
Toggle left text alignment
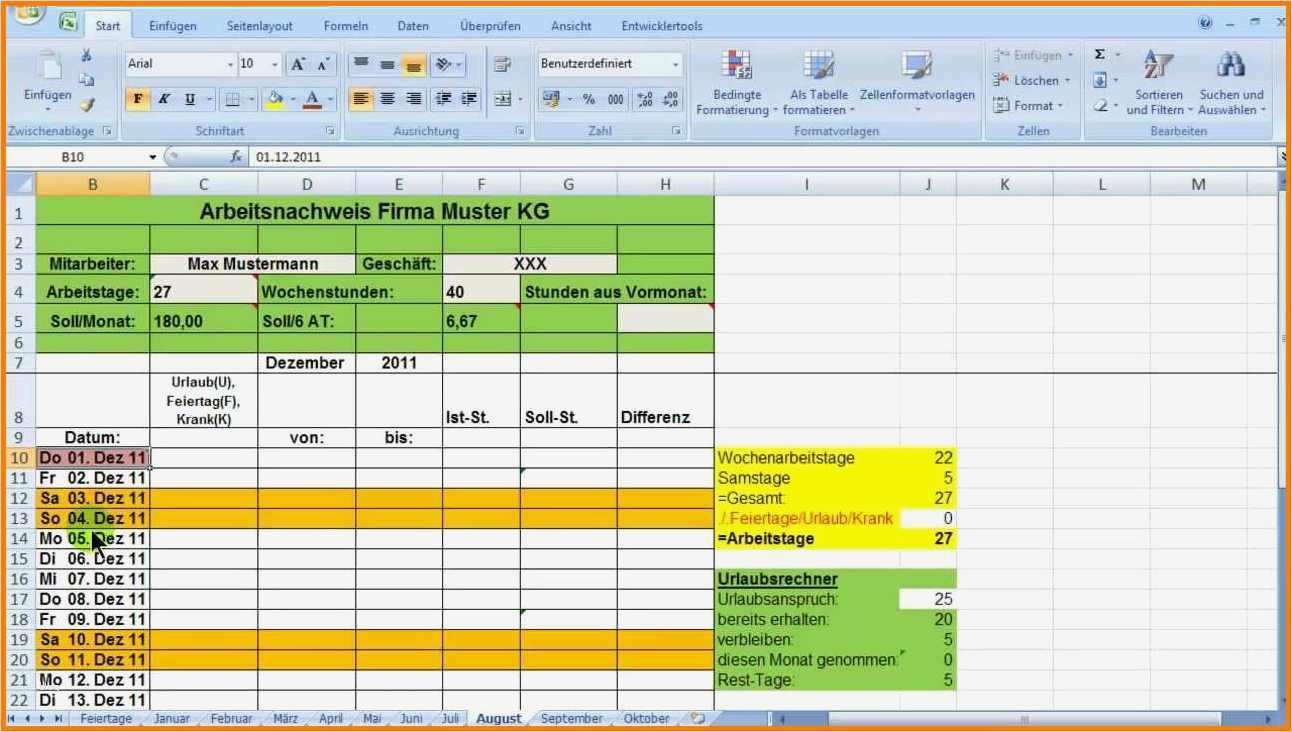(361, 99)
